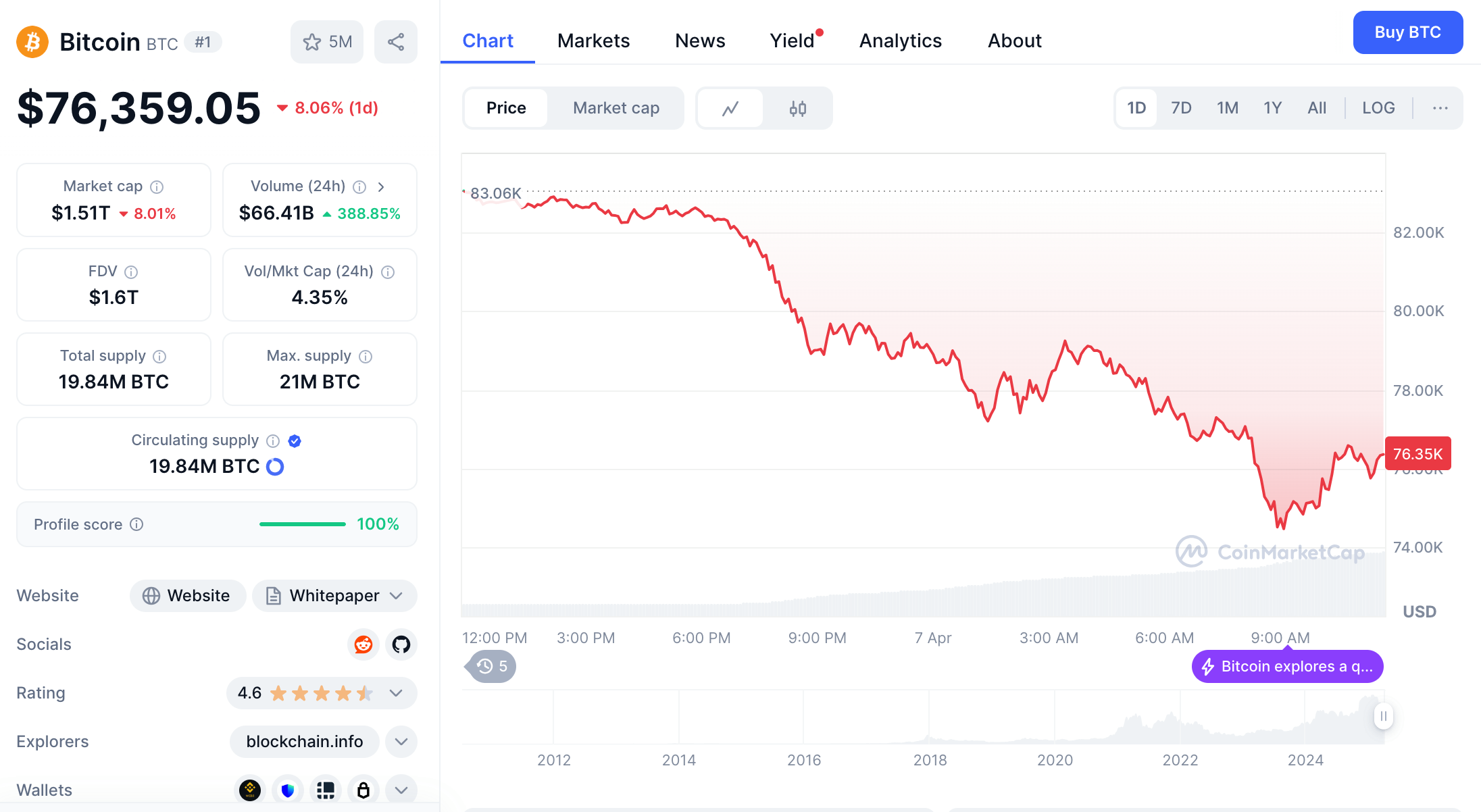Click the green Profile score bar
1481x812 pixels.
click(302, 524)
